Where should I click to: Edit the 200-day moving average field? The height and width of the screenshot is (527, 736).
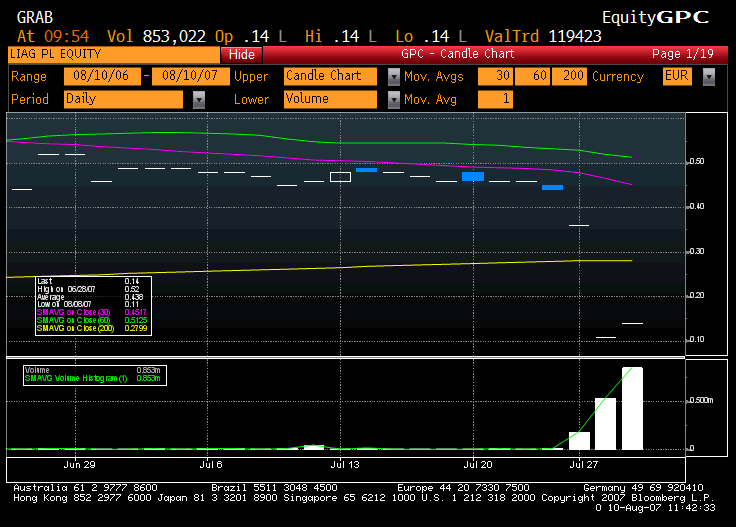[569, 76]
